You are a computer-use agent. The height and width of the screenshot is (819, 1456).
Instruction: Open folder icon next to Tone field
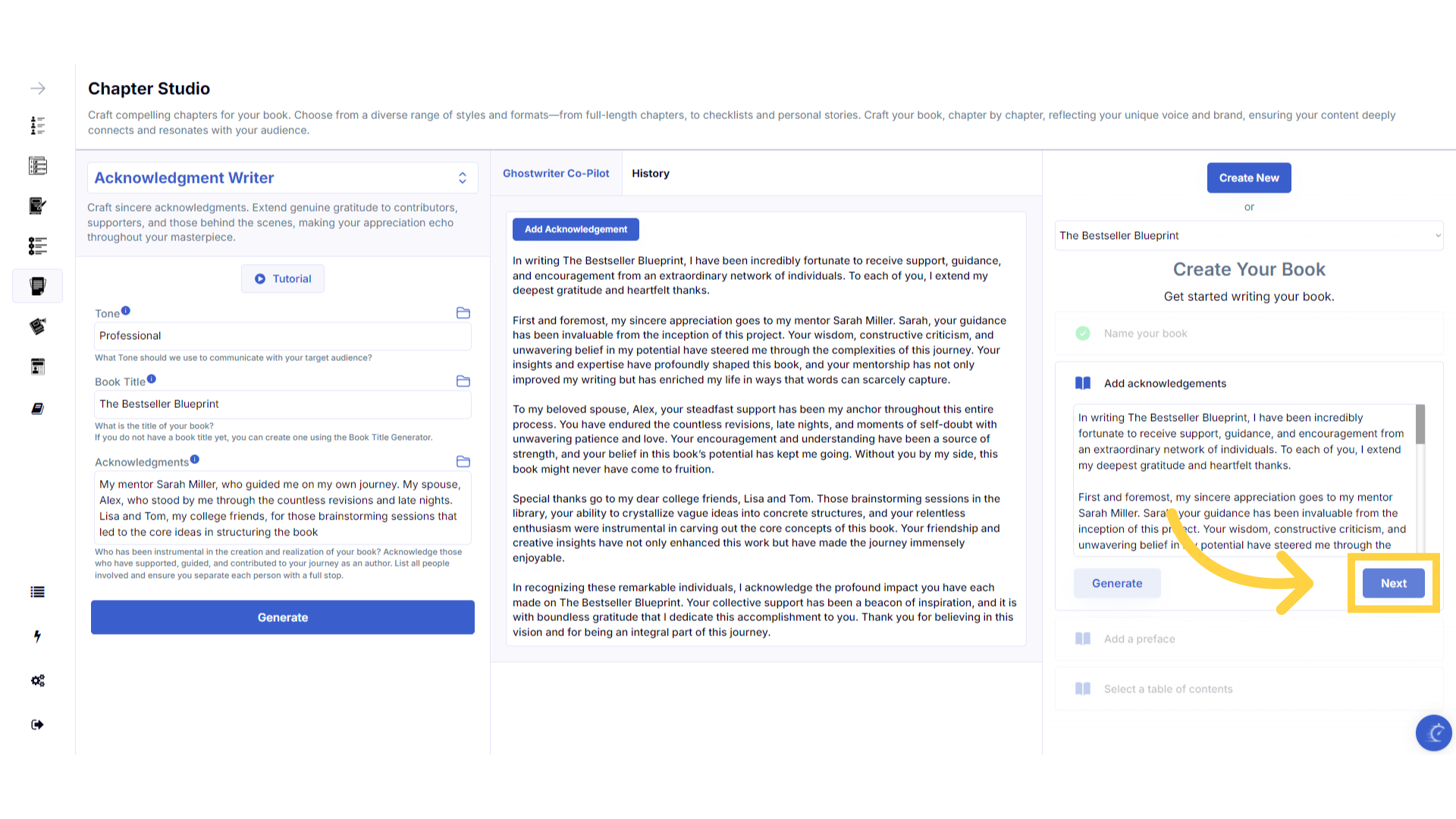point(463,313)
